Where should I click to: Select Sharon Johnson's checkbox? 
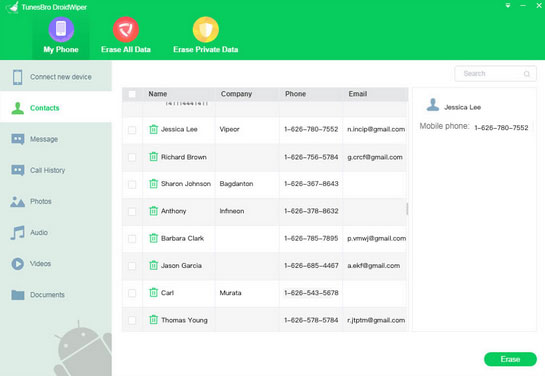[132, 184]
